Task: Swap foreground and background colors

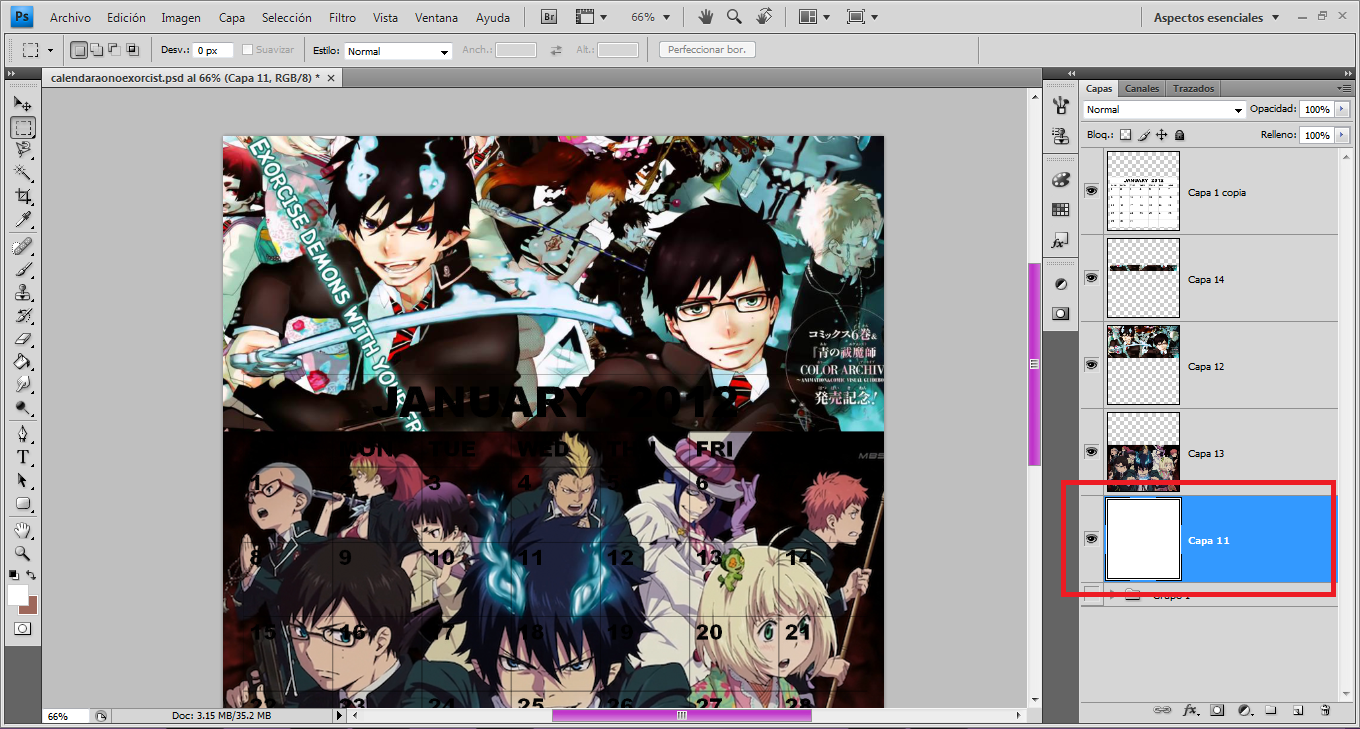Action: [31, 575]
